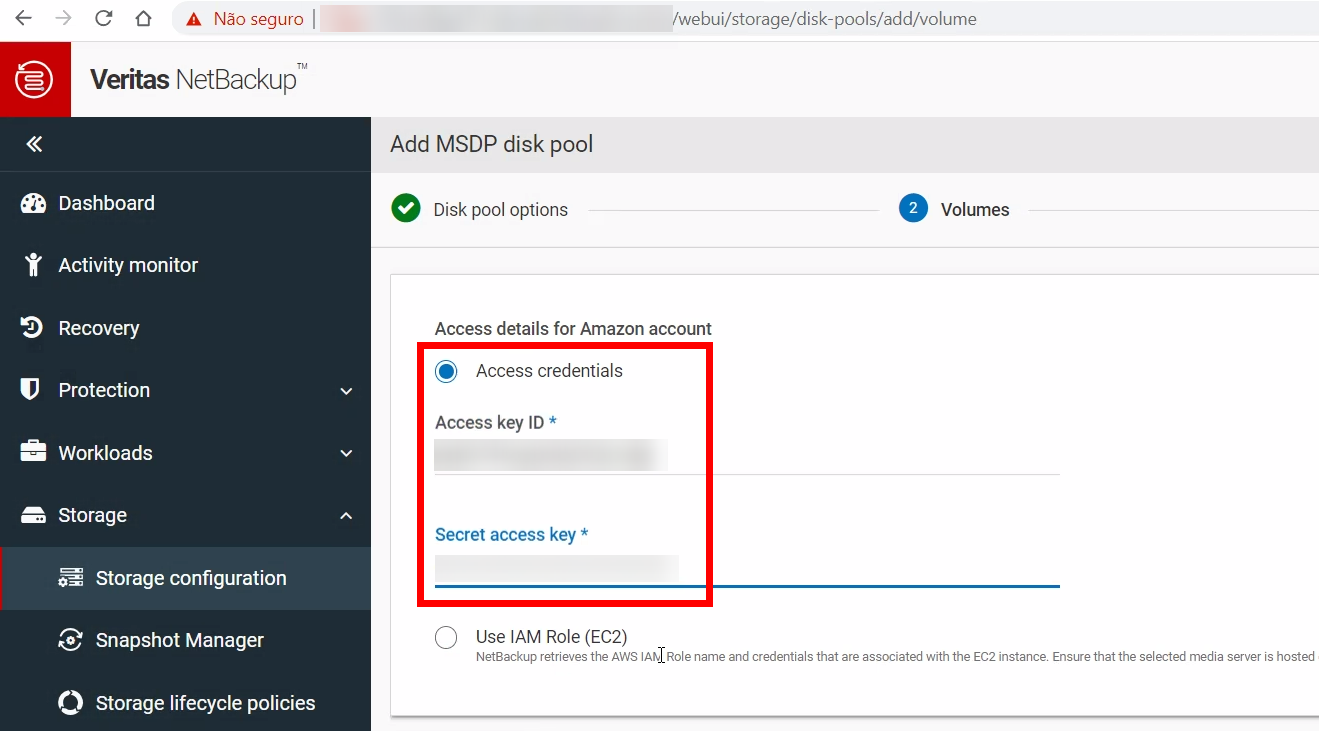Click the Dashboard gauge icon
The height and width of the screenshot is (731, 1319).
pos(33,203)
